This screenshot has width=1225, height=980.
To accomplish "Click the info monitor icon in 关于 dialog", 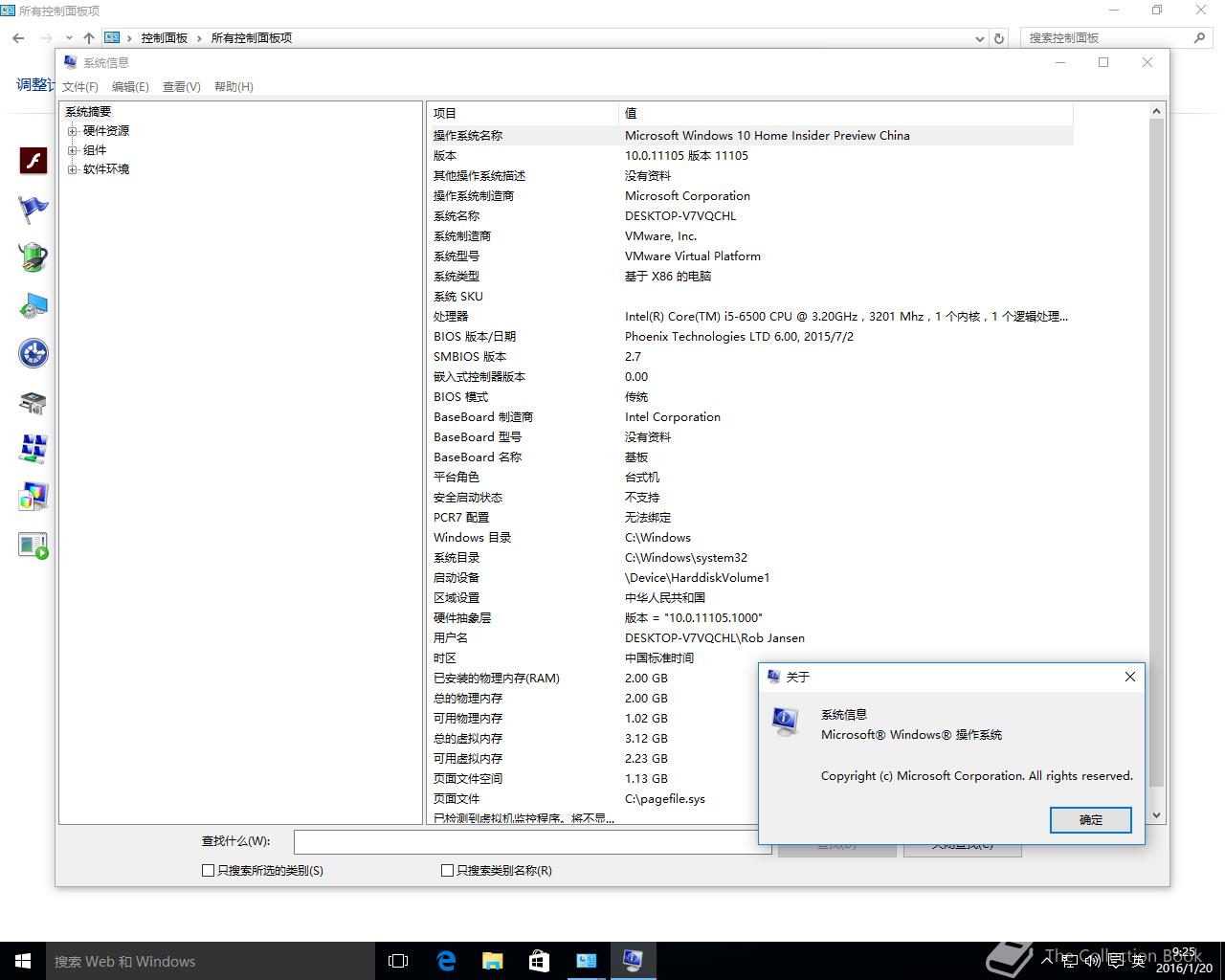I will (786, 721).
